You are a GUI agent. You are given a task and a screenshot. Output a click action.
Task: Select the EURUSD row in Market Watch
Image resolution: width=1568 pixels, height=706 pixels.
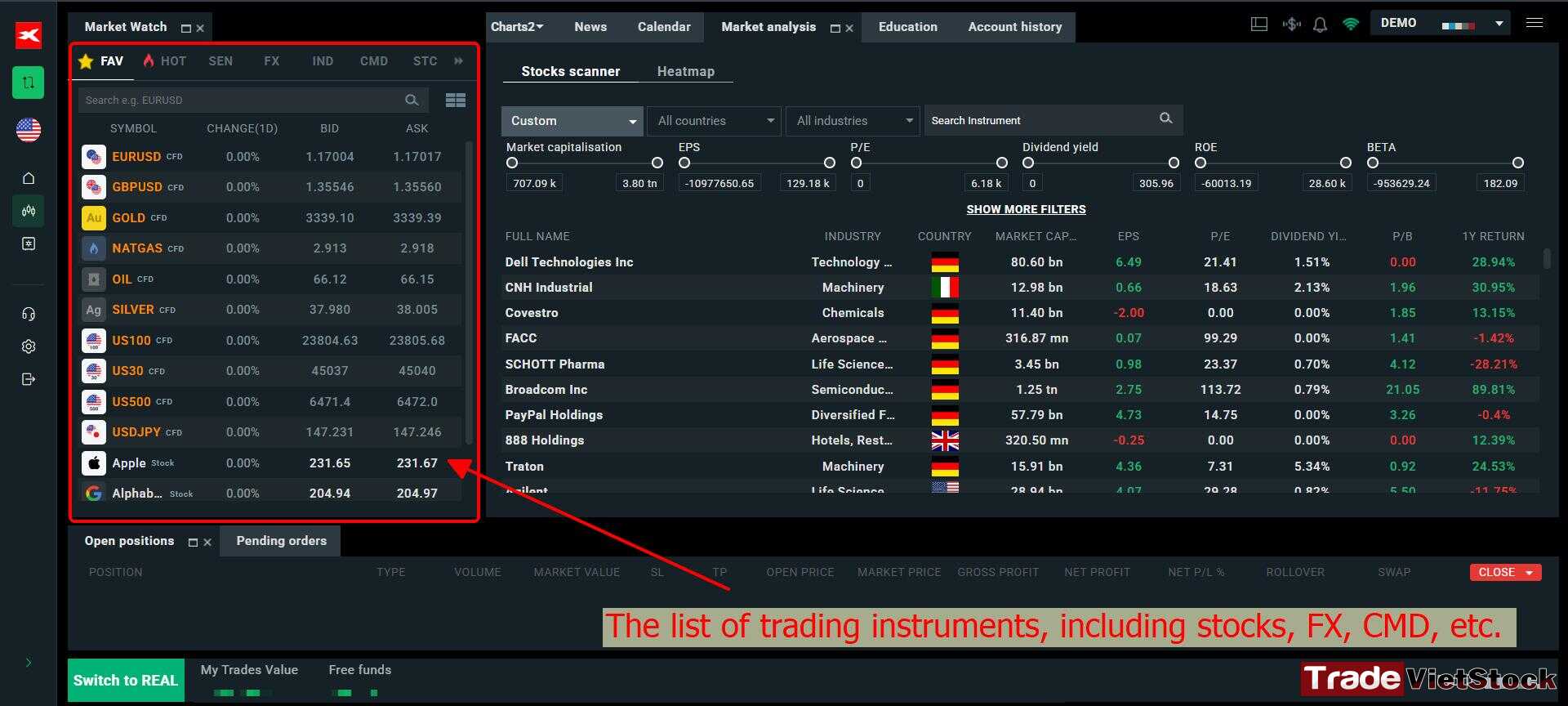(x=272, y=157)
